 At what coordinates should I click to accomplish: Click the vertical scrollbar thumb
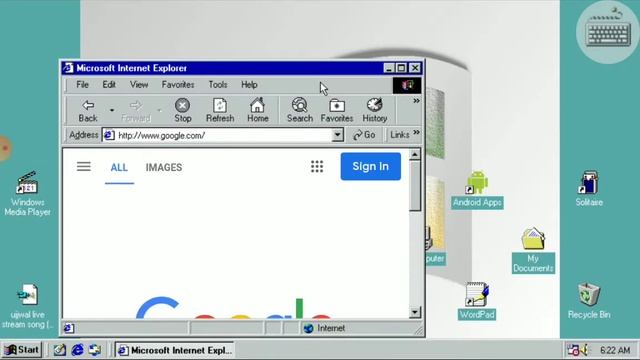point(415,186)
